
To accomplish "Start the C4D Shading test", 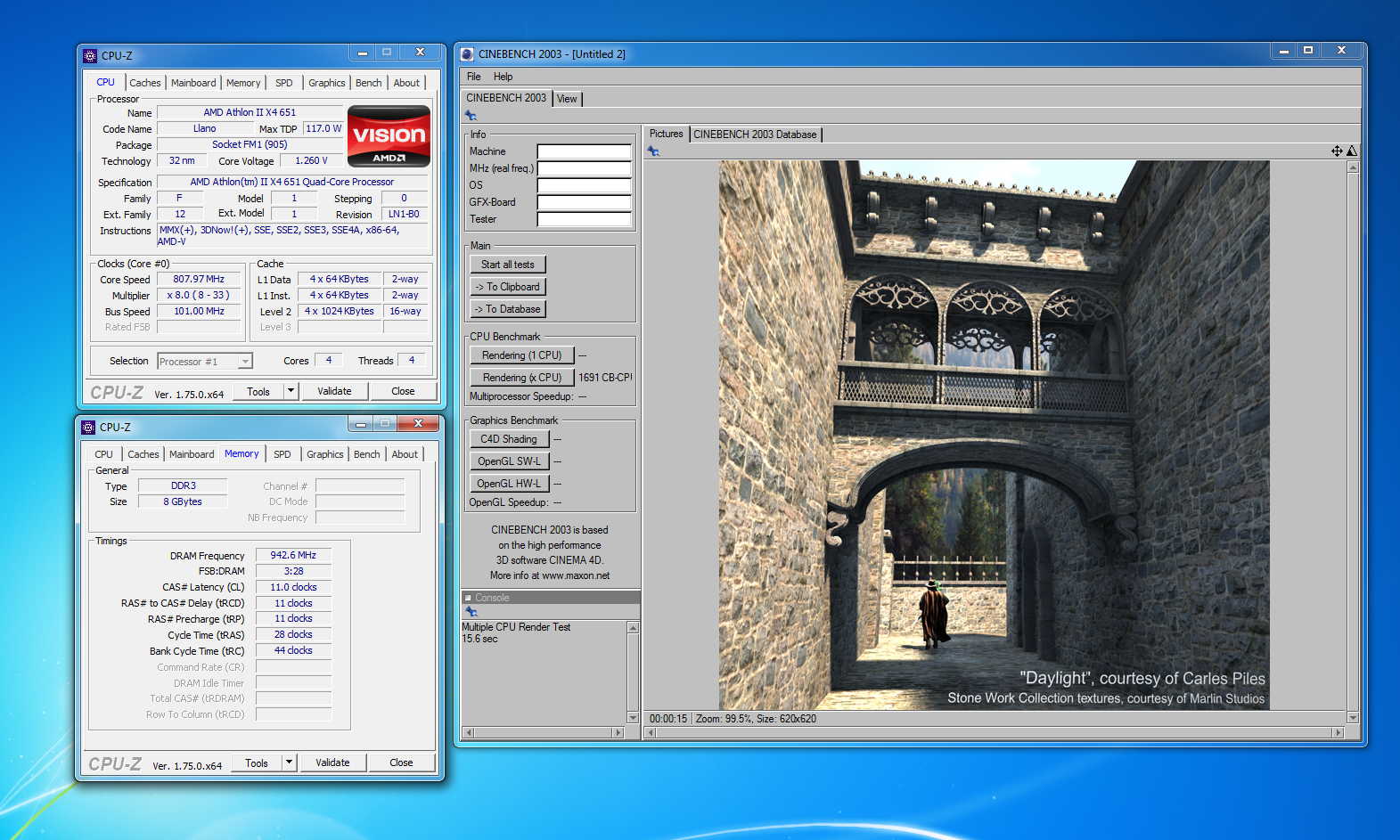I will click(509, 439).
